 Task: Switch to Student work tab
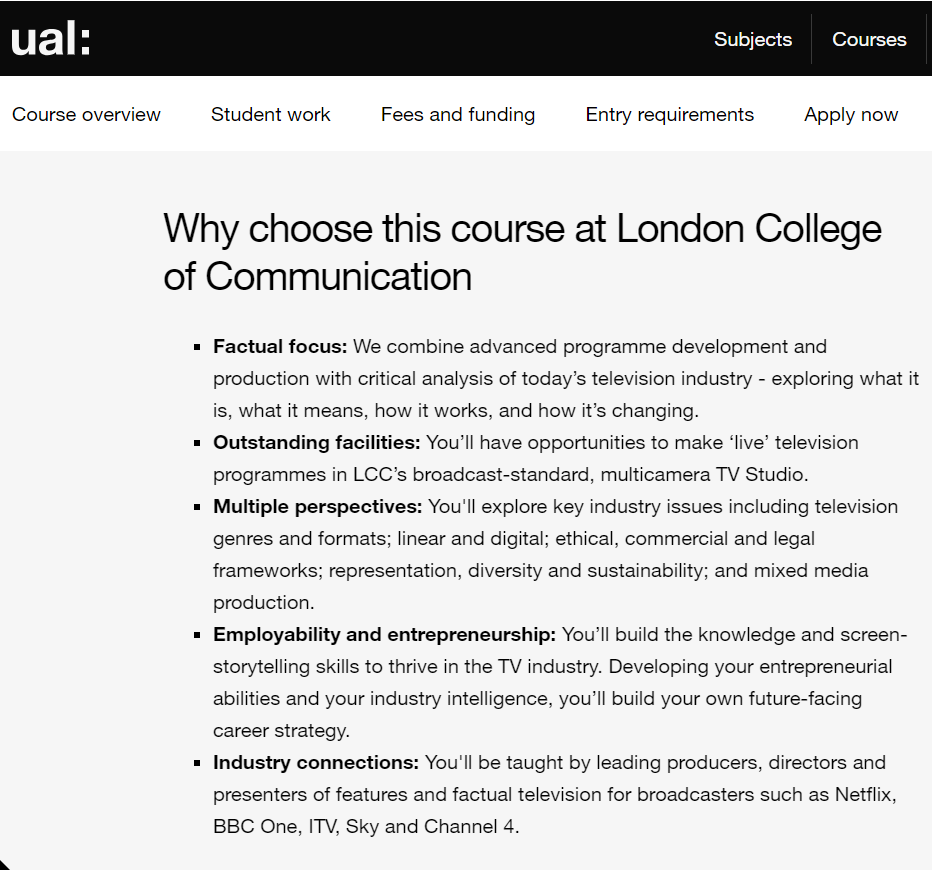tap(270, 114)
